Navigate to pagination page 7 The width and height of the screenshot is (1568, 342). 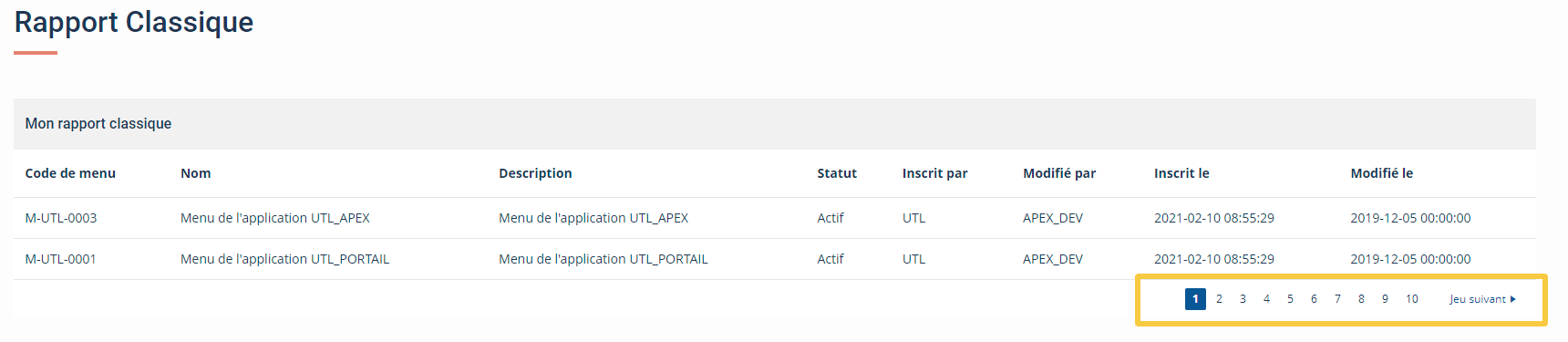click(x=1337, y=299)
